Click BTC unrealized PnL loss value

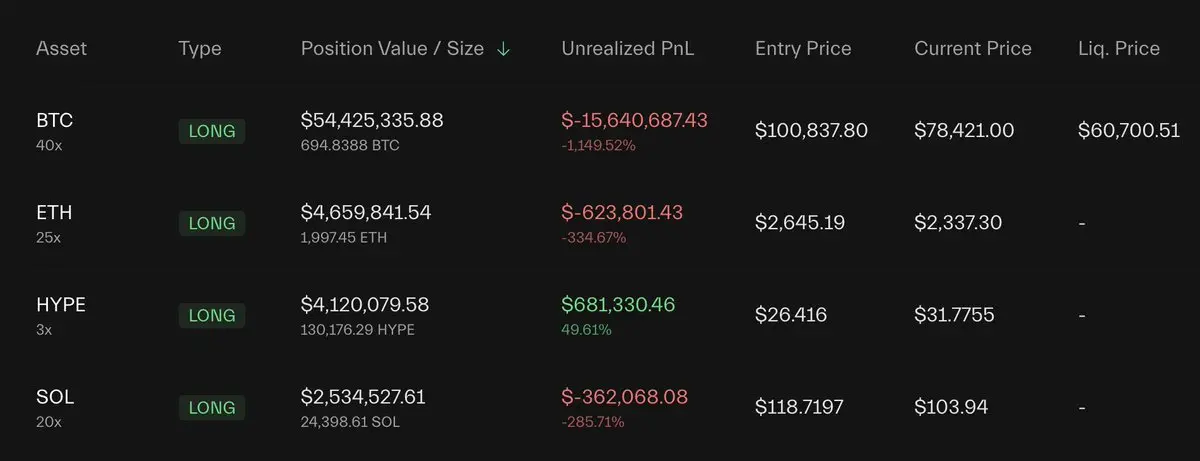pyautogui.click(x=634, y=120)
